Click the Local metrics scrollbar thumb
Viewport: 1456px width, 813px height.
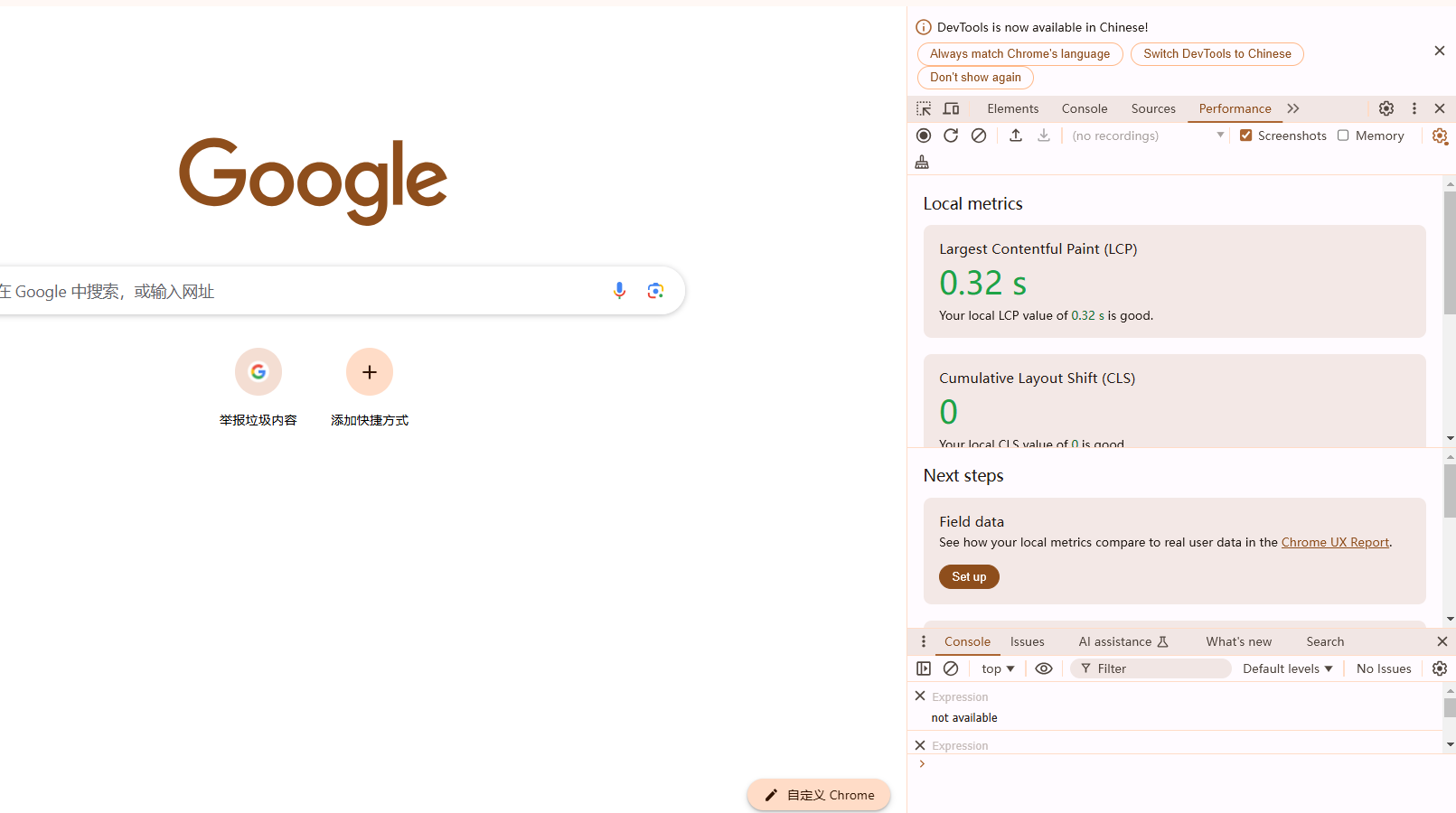tap(1450, 252)
